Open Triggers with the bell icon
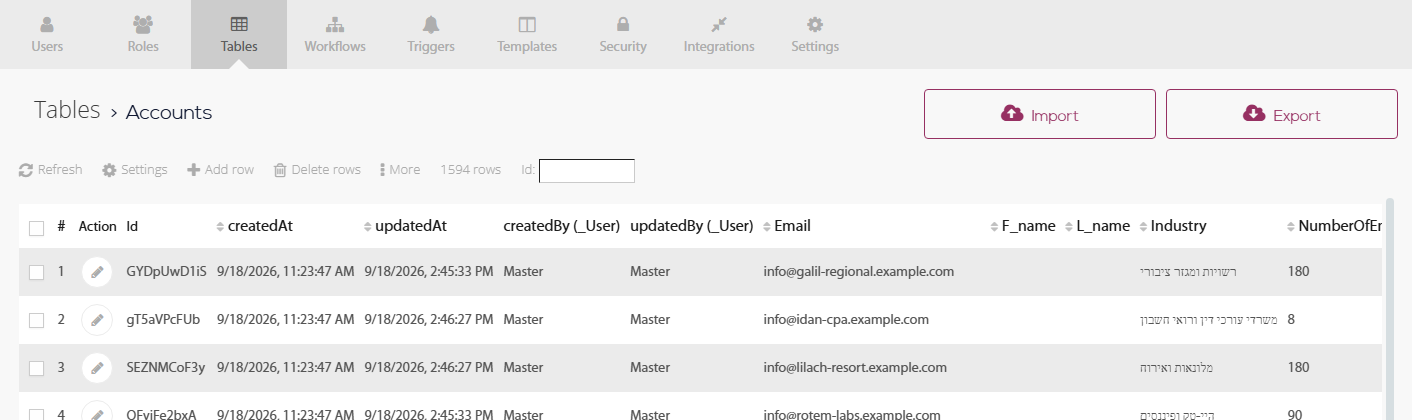Screen dimensions: 1412x420 pos(431,24)
